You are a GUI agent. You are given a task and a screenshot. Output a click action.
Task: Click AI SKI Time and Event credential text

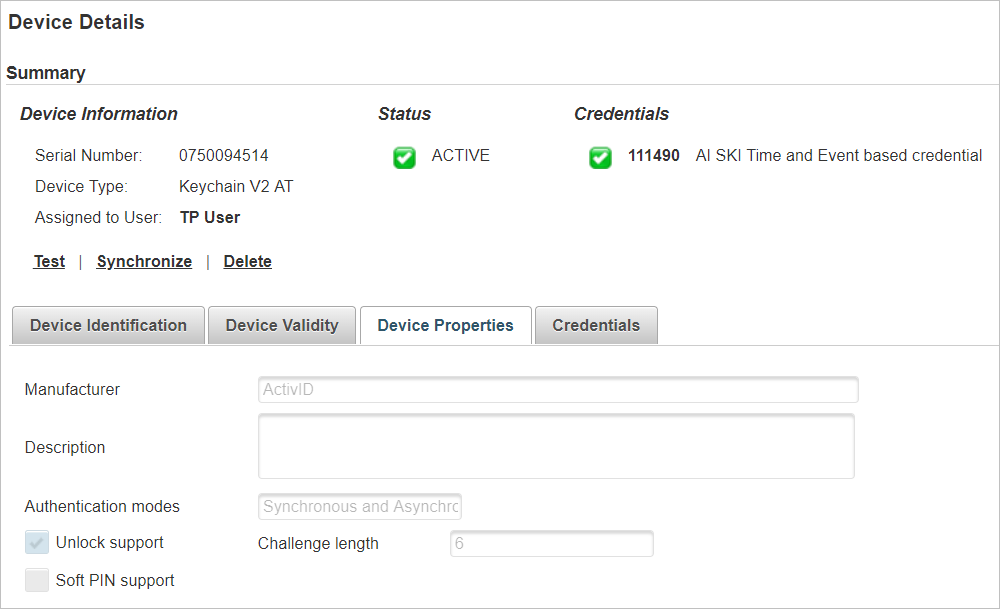coord(839,155)
